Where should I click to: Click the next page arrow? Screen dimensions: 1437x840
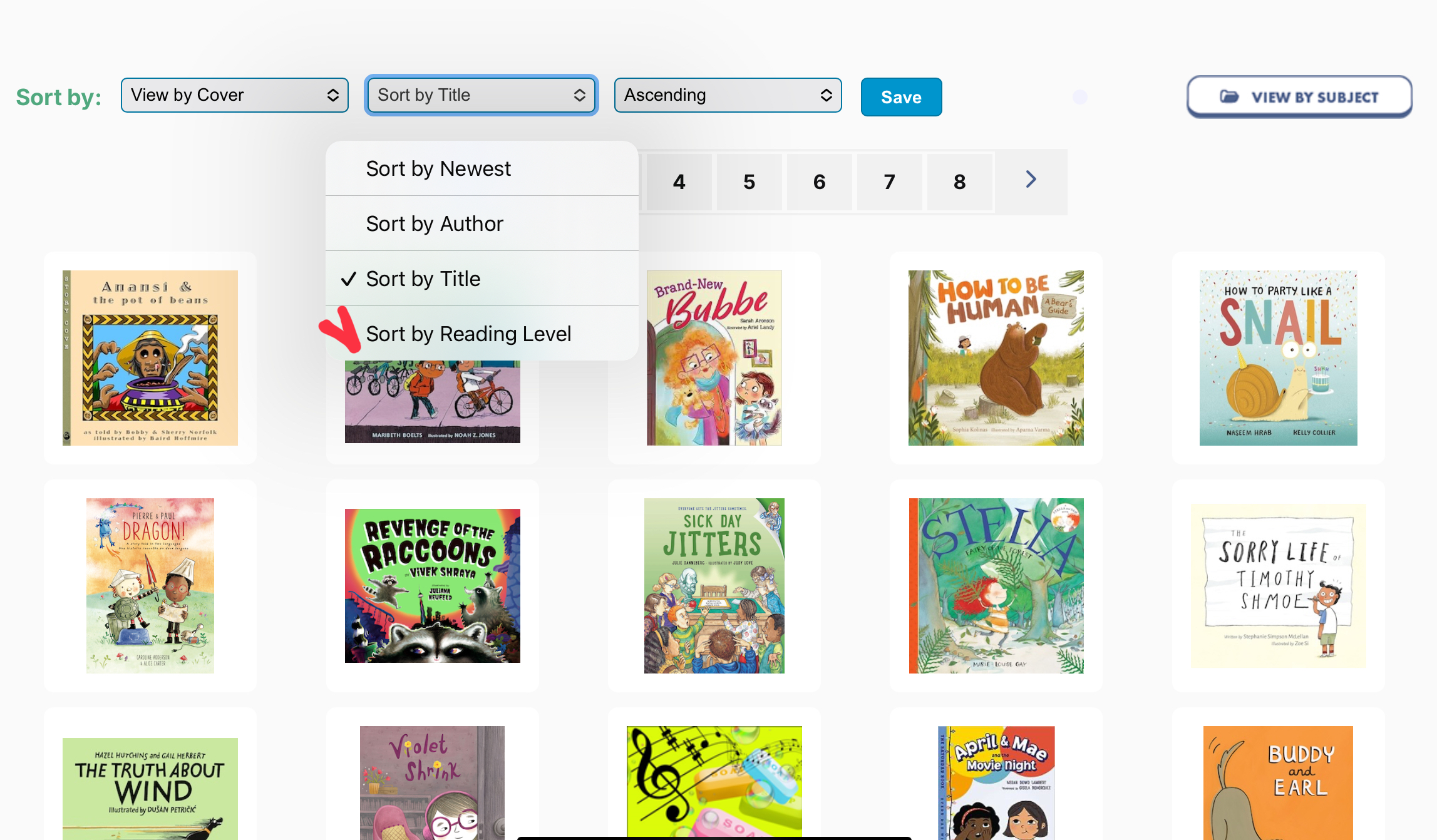coord(1031,180)
